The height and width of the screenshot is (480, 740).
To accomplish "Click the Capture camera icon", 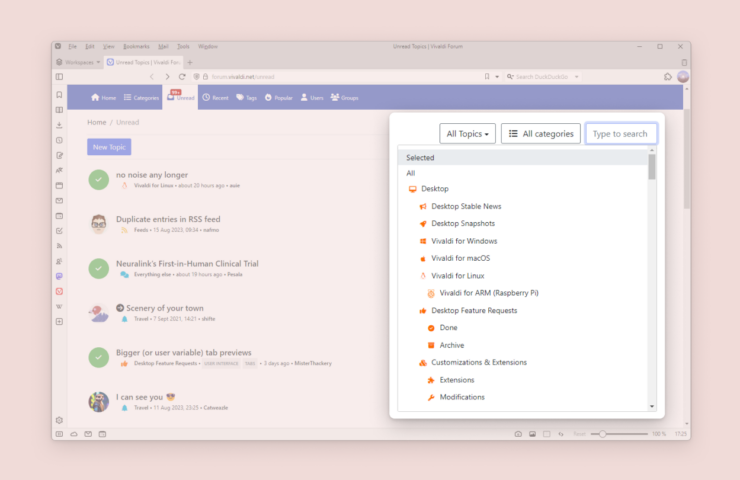I will [518, 434].
